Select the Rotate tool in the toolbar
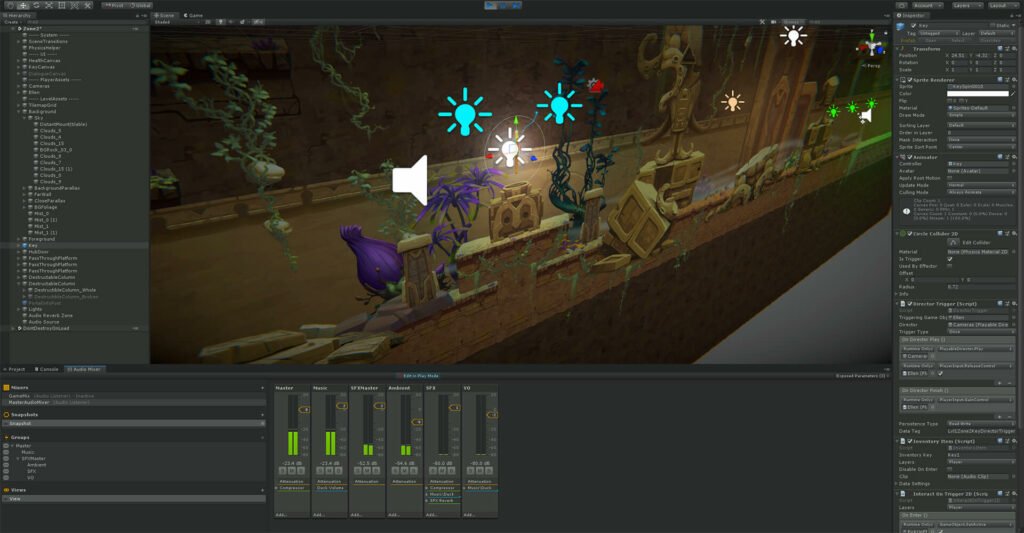This screenshot has height=533, width=1024. [x=38, y=5]
